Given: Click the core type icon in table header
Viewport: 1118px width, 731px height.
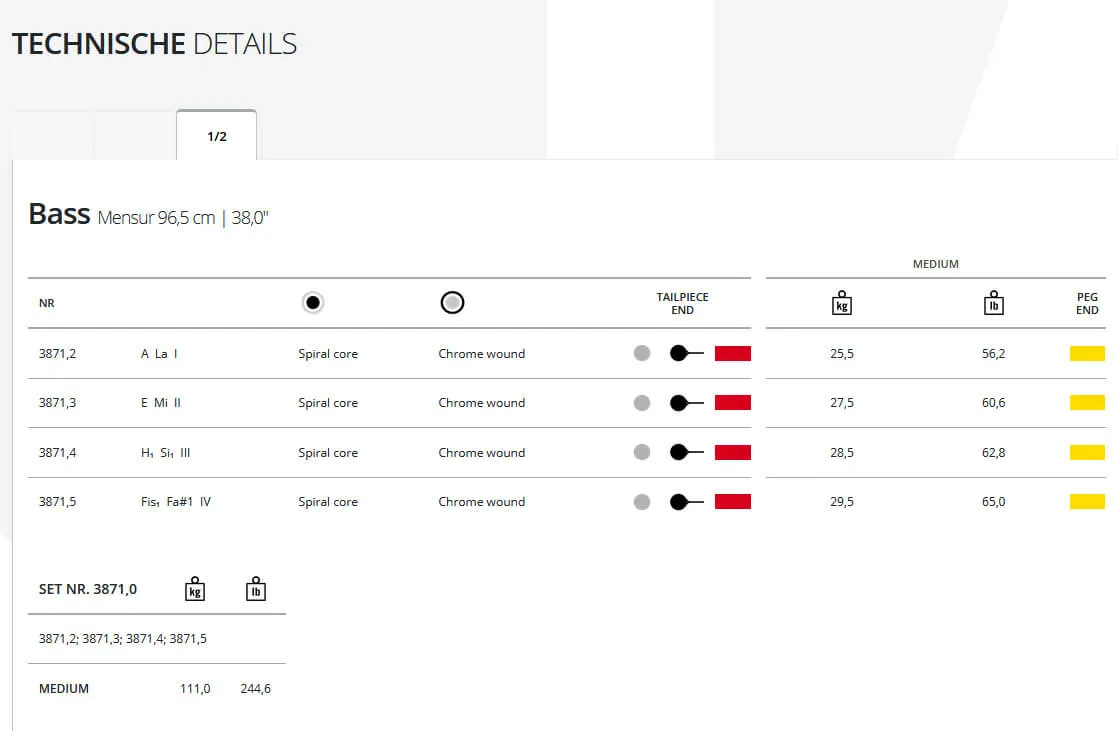Looking at the screenshot, I should point(313,303).
